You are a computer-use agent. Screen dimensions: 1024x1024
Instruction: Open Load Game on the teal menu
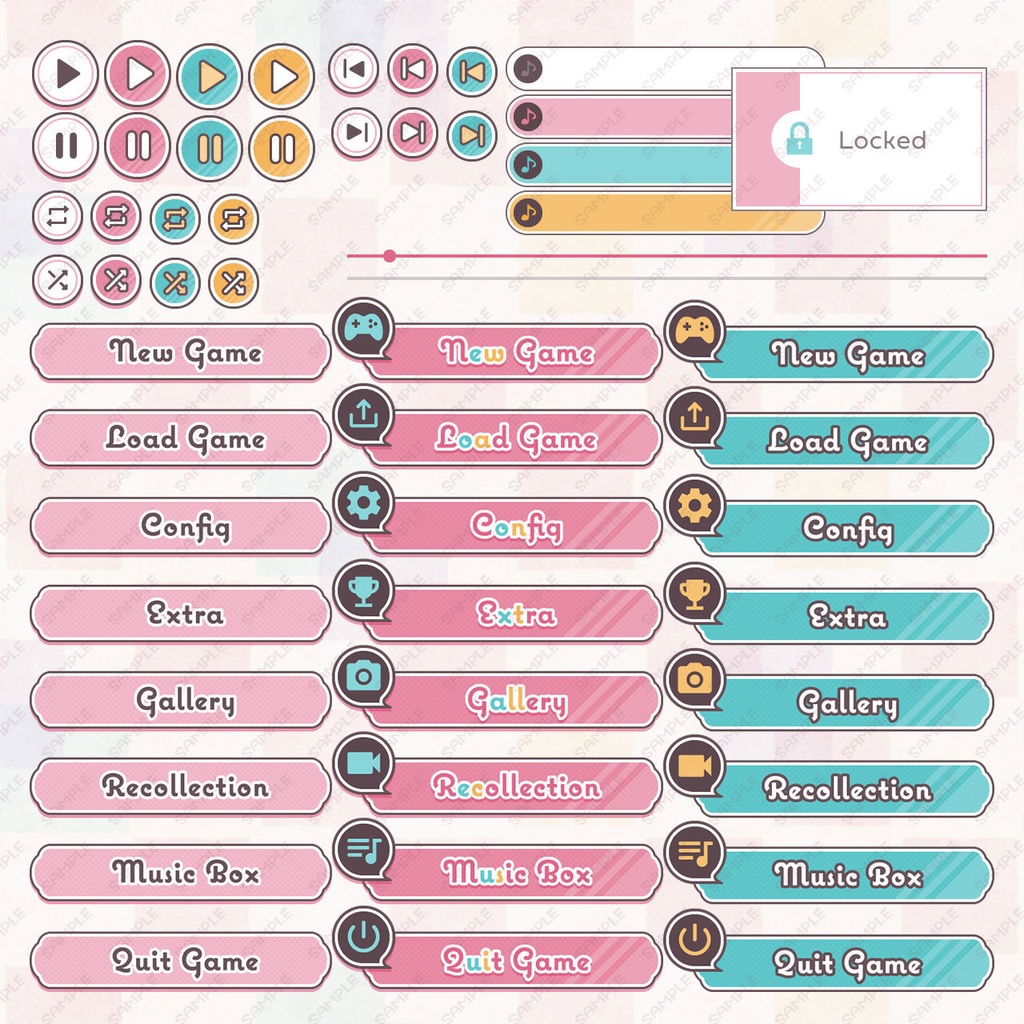846,441
